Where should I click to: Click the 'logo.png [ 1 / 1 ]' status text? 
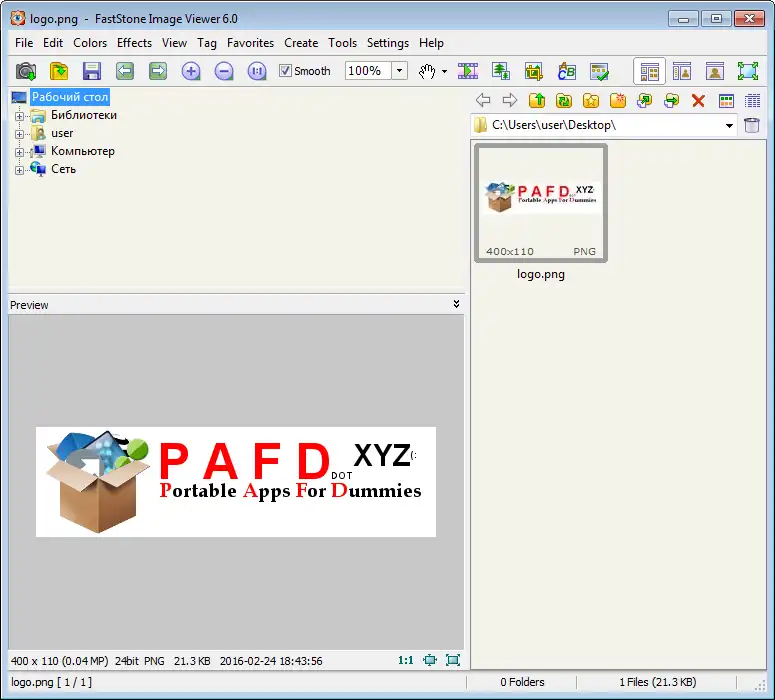point(51,682)
